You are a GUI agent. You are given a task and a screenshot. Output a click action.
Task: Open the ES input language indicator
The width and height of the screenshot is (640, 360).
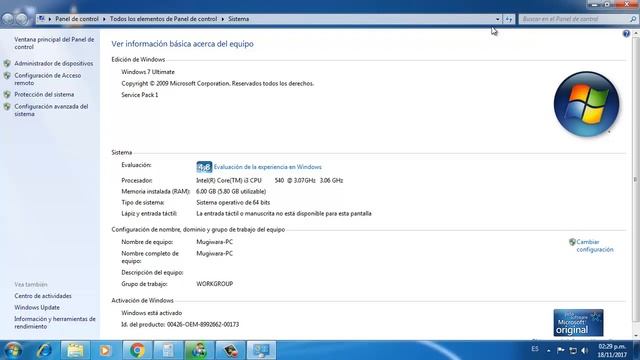(535, 349)
